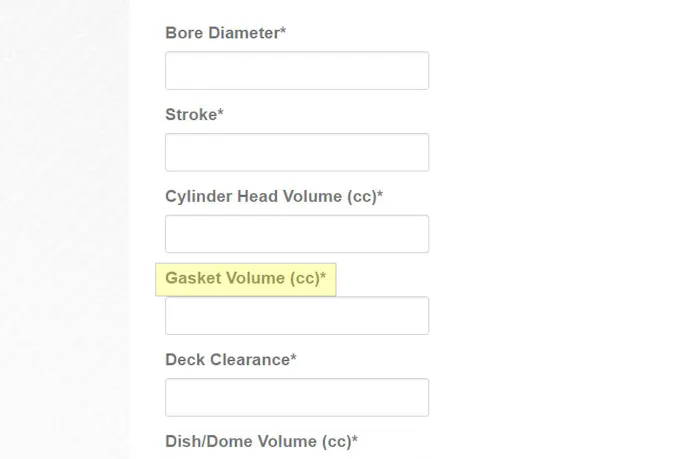Click the asterisk after Bore Diameter
The image size is (688, 459).
pos(283,32)
